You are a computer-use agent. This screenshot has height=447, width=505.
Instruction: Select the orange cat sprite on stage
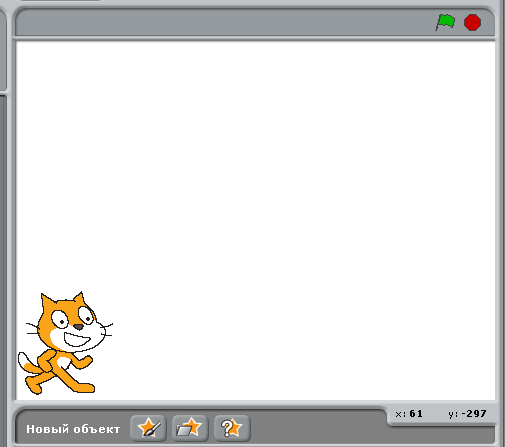pyautogui.click(x=65, y=343)
